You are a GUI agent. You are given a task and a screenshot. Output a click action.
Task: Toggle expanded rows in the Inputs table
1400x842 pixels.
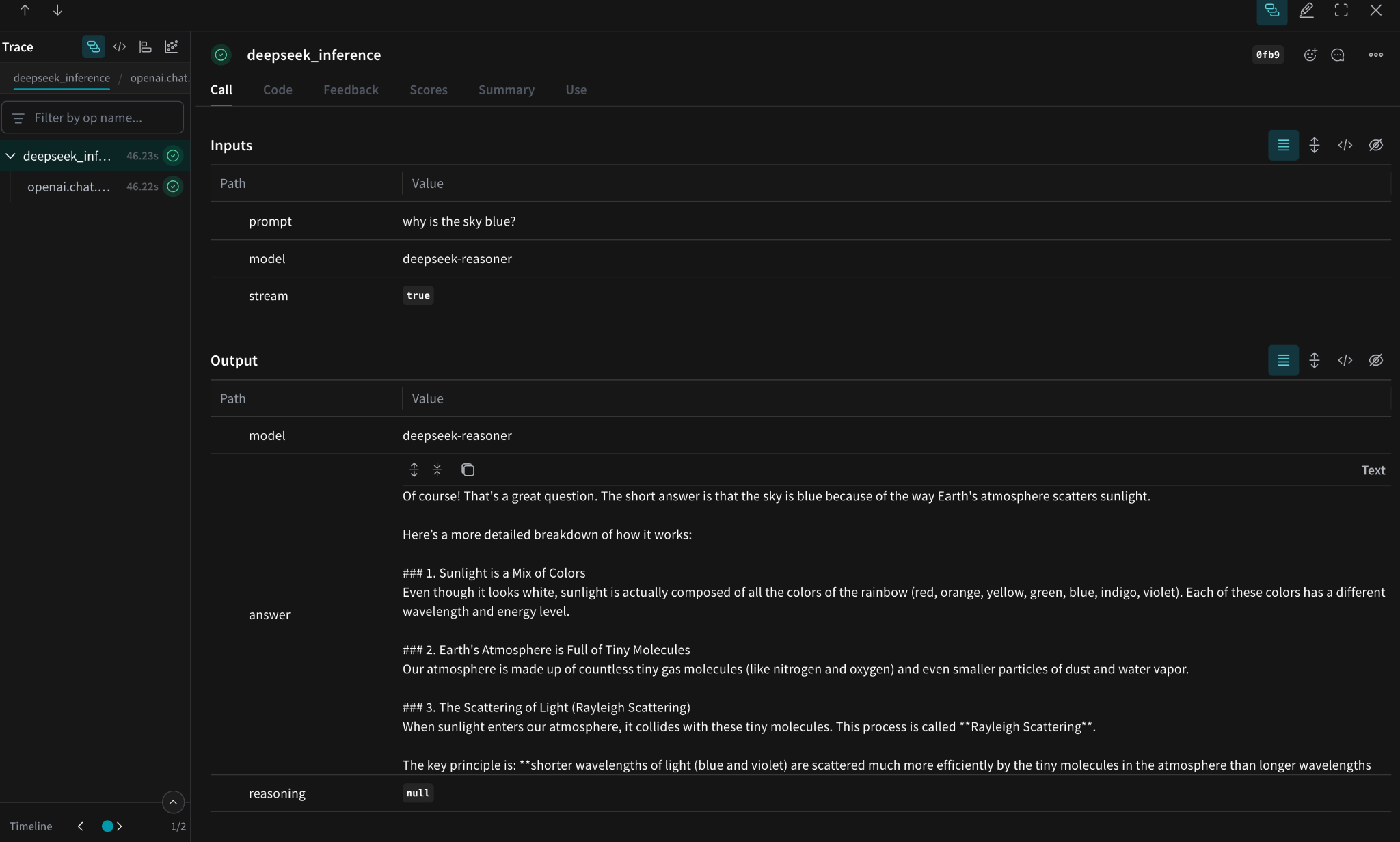tap(1314, 145)
